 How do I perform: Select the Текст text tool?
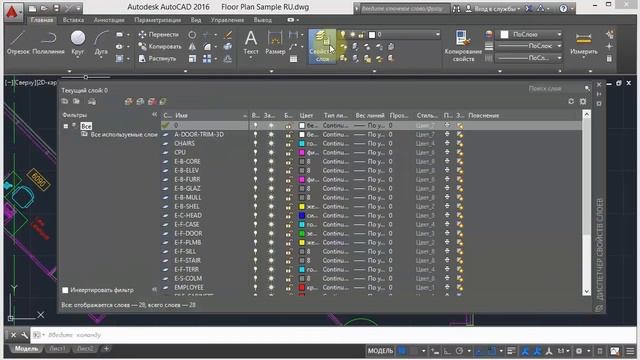click(x=251, y=42)
